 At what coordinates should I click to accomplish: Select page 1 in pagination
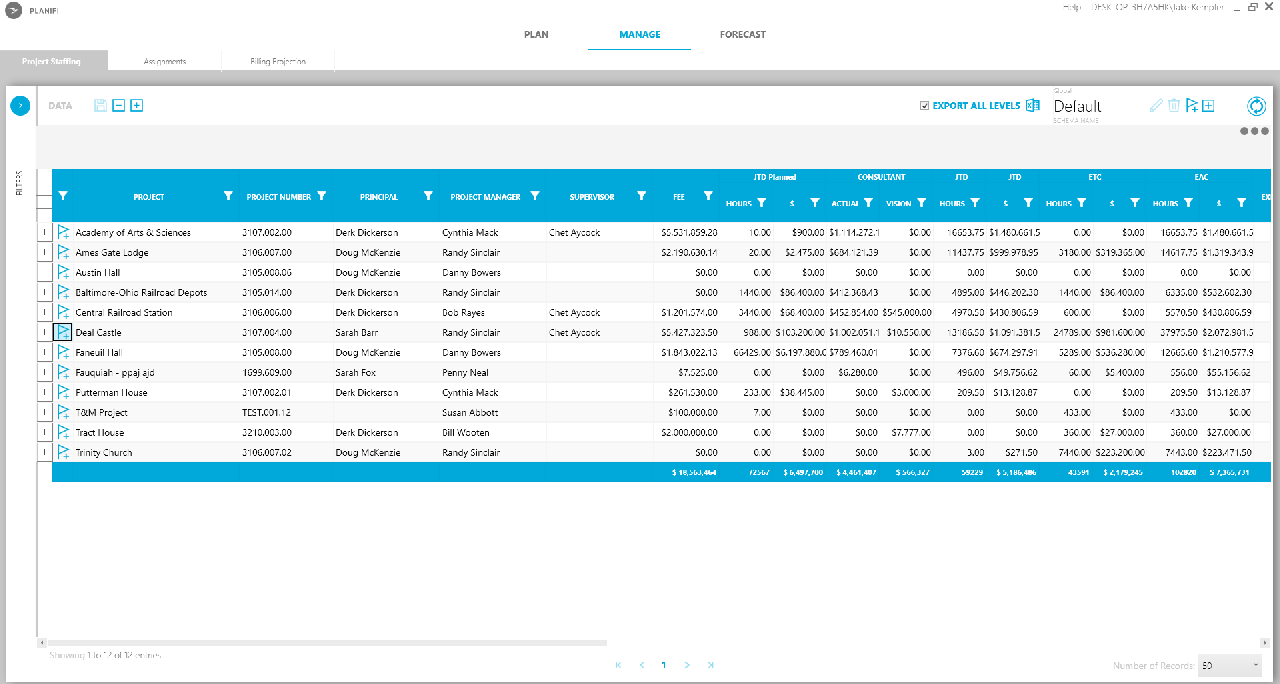[664, 665]
